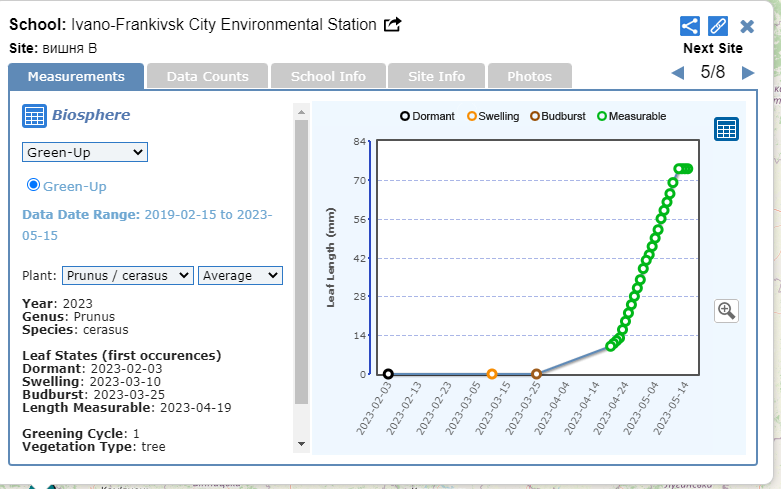Open the Green-Up protocol dropdown
Image resolution: width=781 pixels, height=489 pixels.
click(85, 152)
